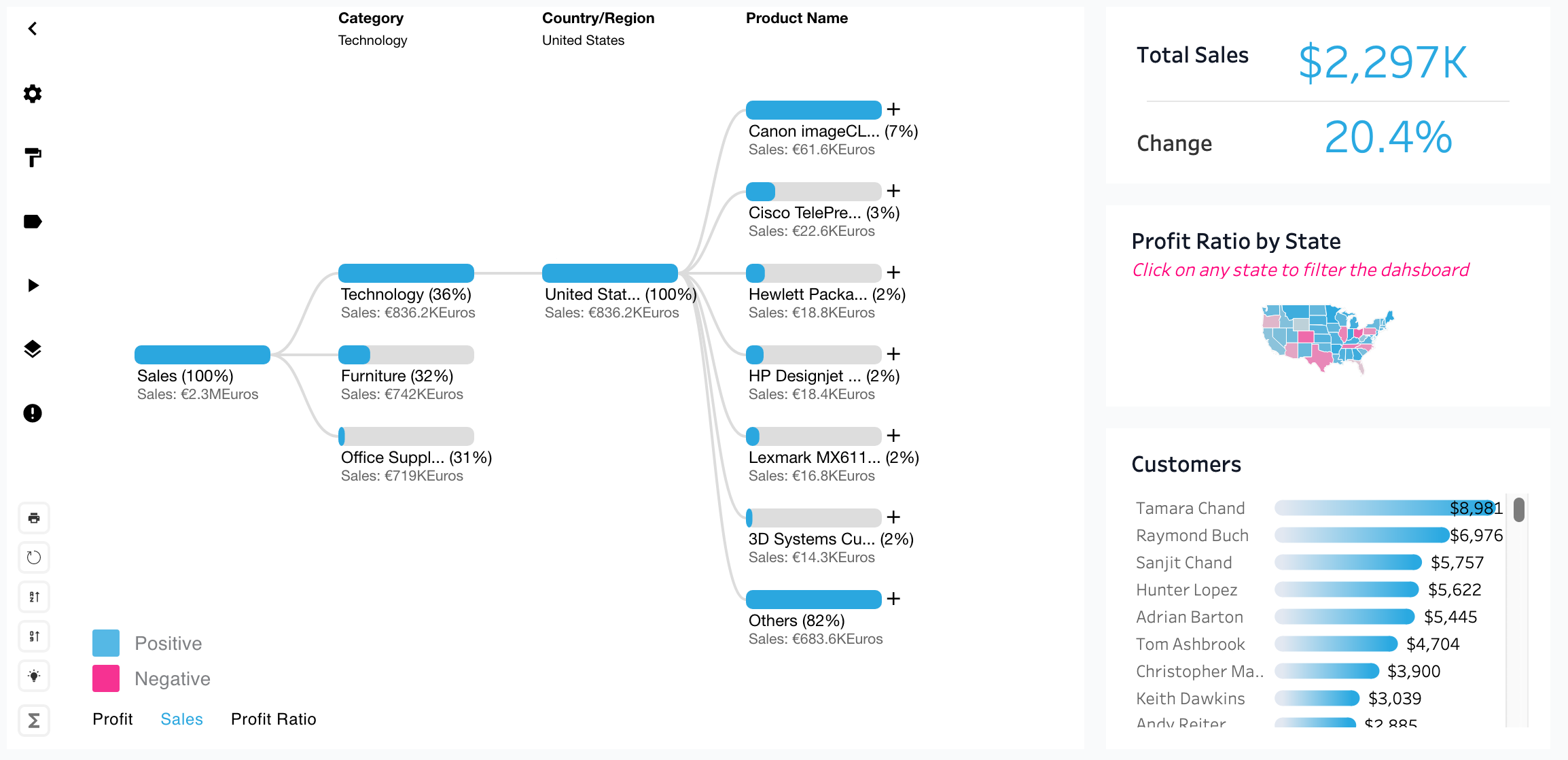Image resolution: width=1568 pixels, height=760 pixels.
Task: Switch to the Profit Ratio measure tab
Action: [x=273, y=719]
